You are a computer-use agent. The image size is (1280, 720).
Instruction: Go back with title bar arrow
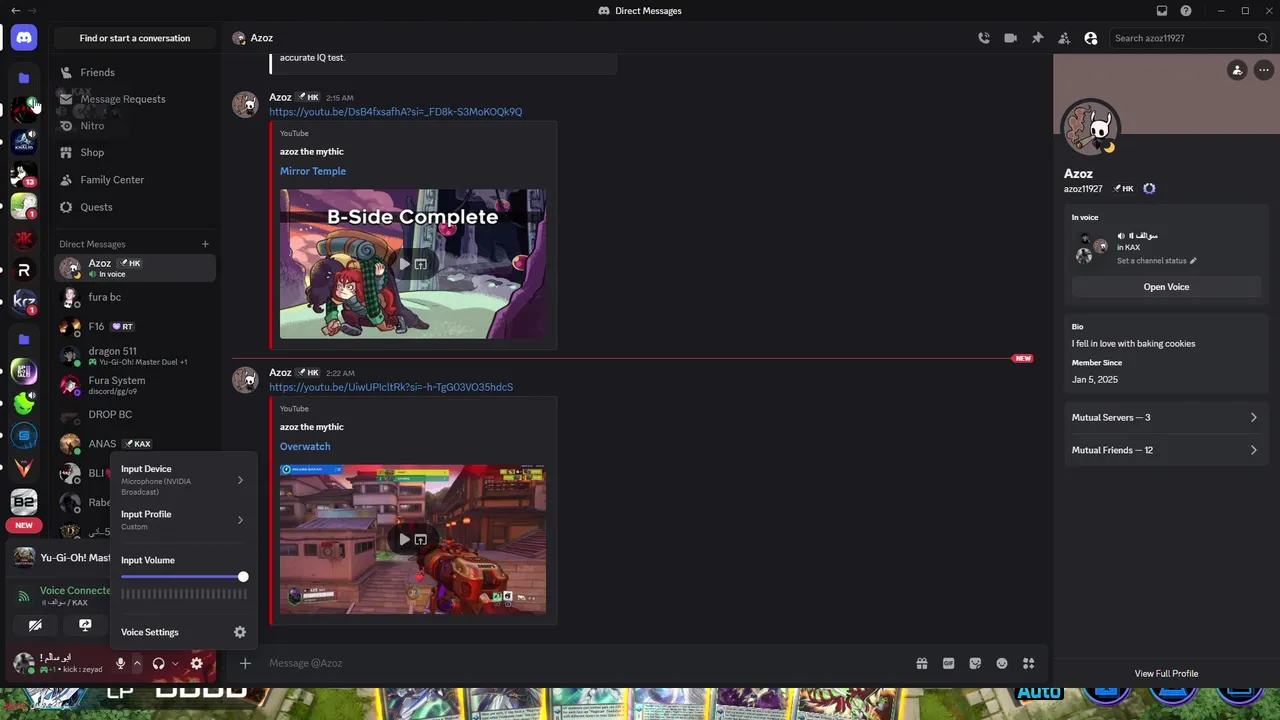click(x=15, y=11)
